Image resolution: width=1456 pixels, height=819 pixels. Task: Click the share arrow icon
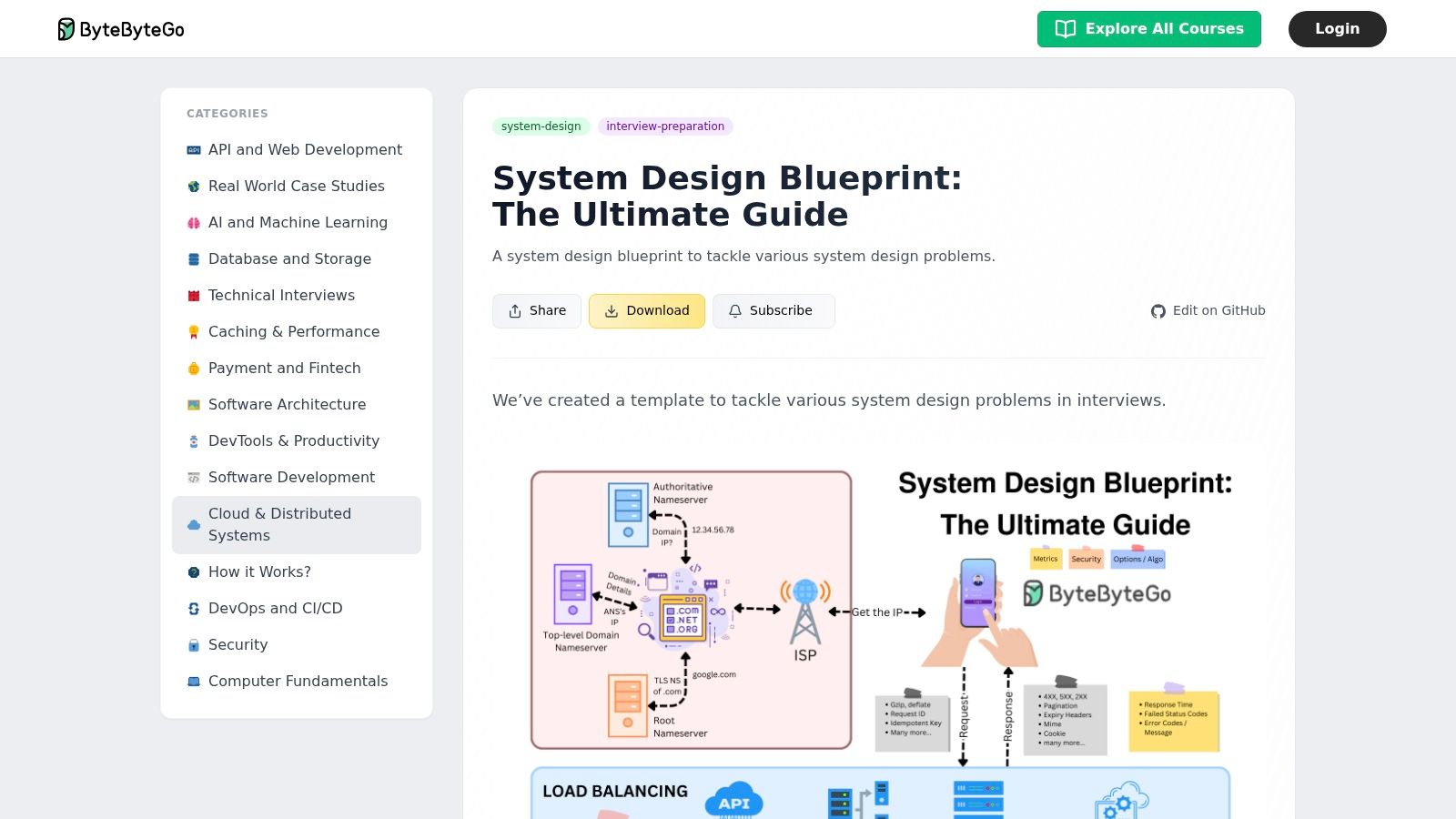pos(515,311)
